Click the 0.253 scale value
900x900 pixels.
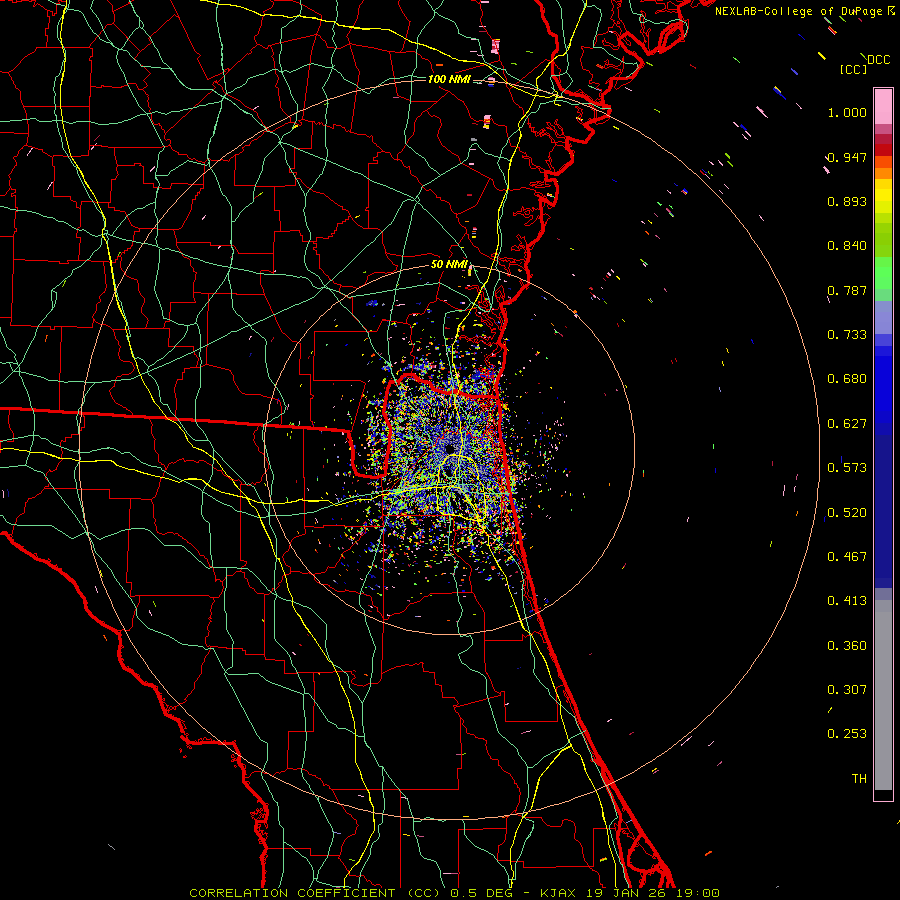[x=847, y=734]
